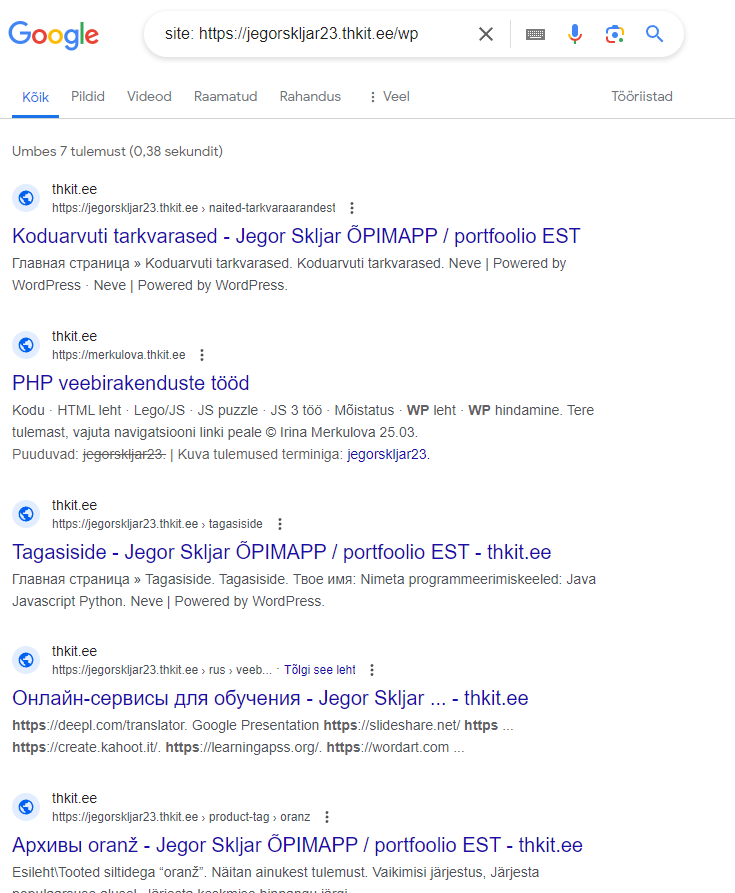Viewport: 735px width, 893px height.
Task: Click Tõlgi see leht translate link
Action: 320,670
